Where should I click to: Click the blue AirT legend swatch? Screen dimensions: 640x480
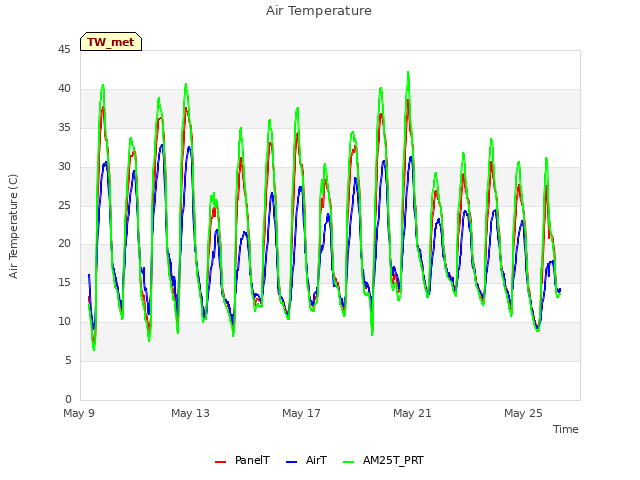tap(291, 462)
